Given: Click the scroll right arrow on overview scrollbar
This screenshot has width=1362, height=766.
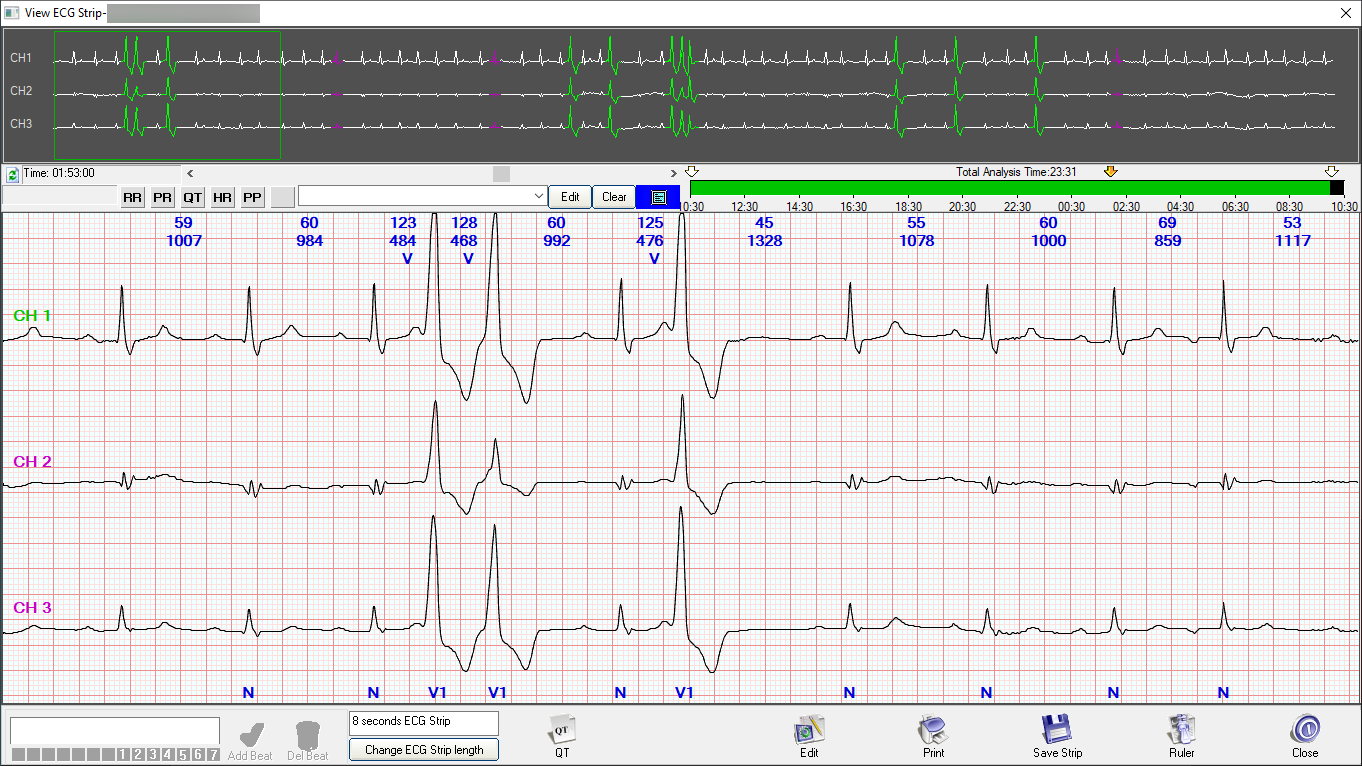Looking at the screenshot, I should pyautogui.click(x=674, y=174).
